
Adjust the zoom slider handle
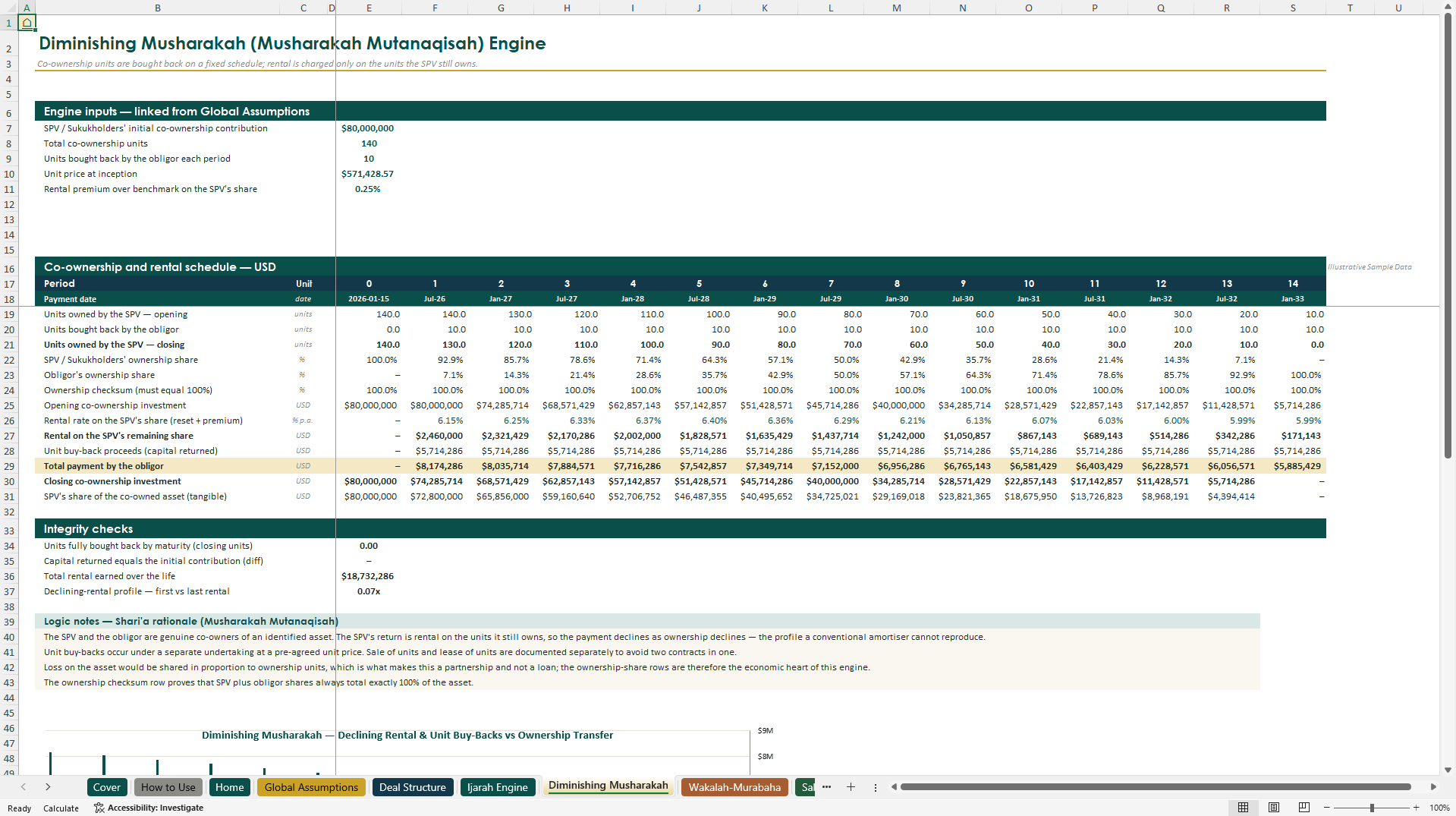[x=1372, y=808]
